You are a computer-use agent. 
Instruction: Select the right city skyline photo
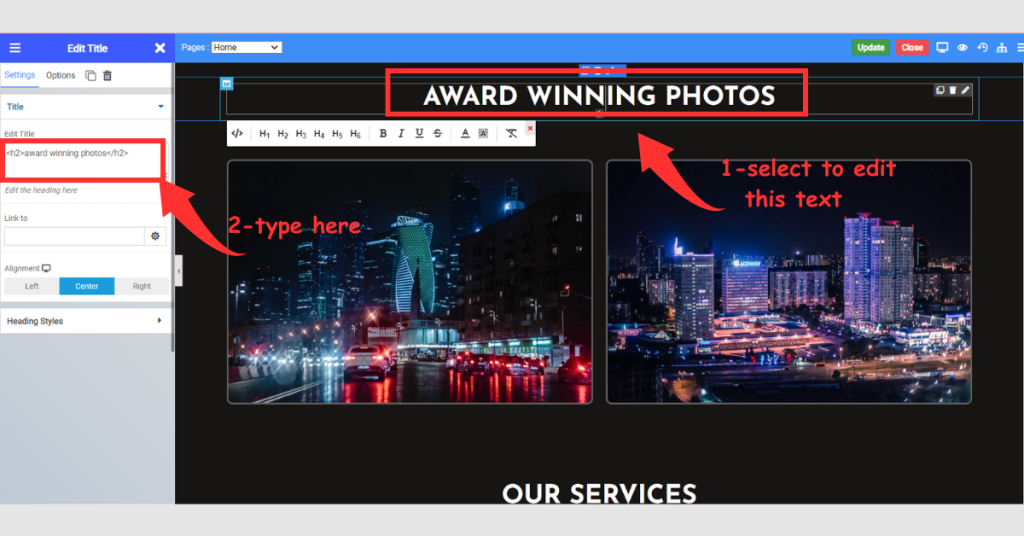tap(789, 281)
